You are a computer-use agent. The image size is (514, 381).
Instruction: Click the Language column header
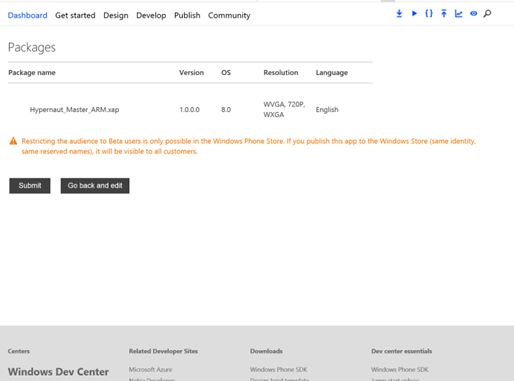[332, 73]
